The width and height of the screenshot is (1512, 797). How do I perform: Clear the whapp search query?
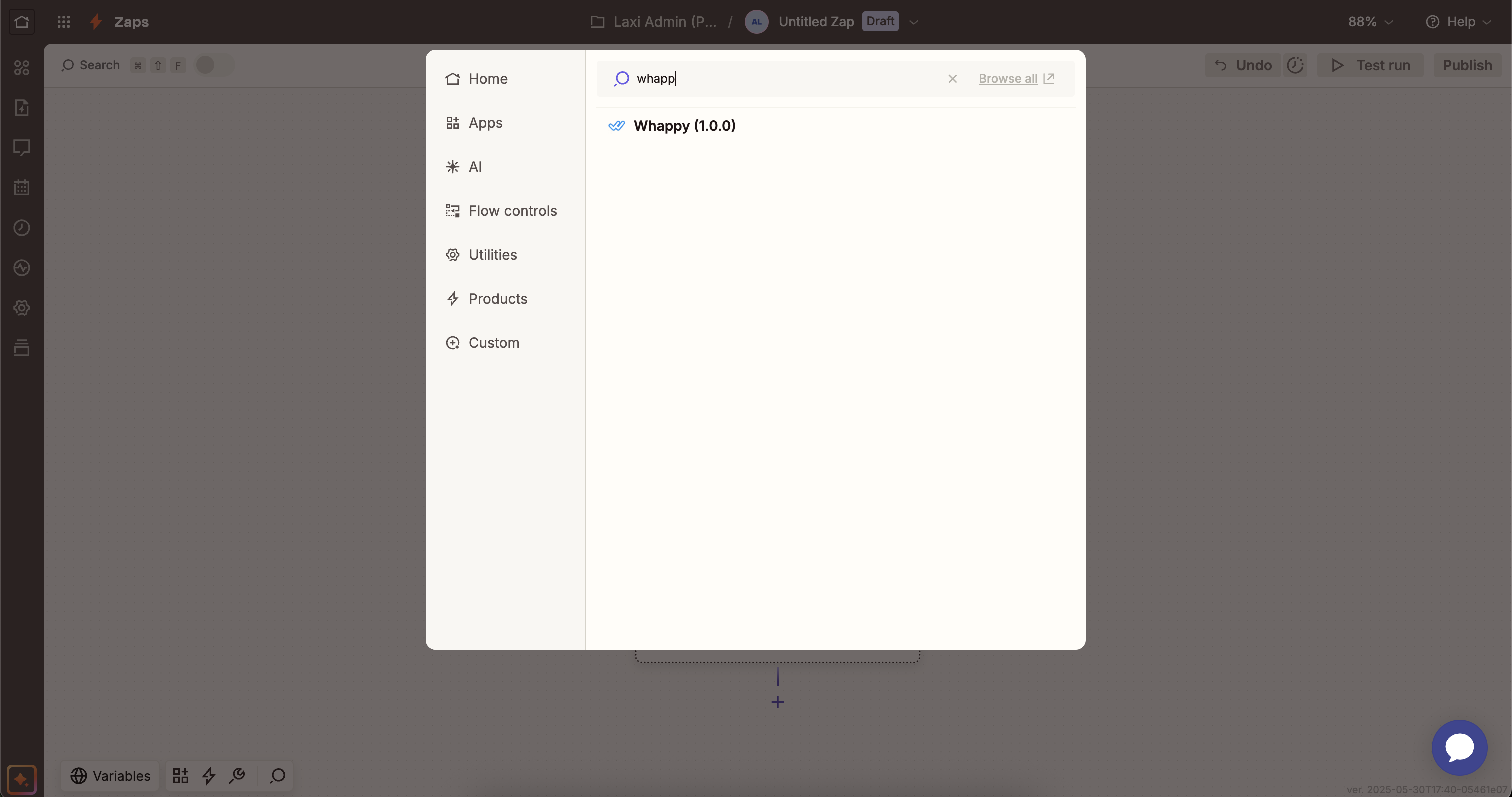[952, 78]
